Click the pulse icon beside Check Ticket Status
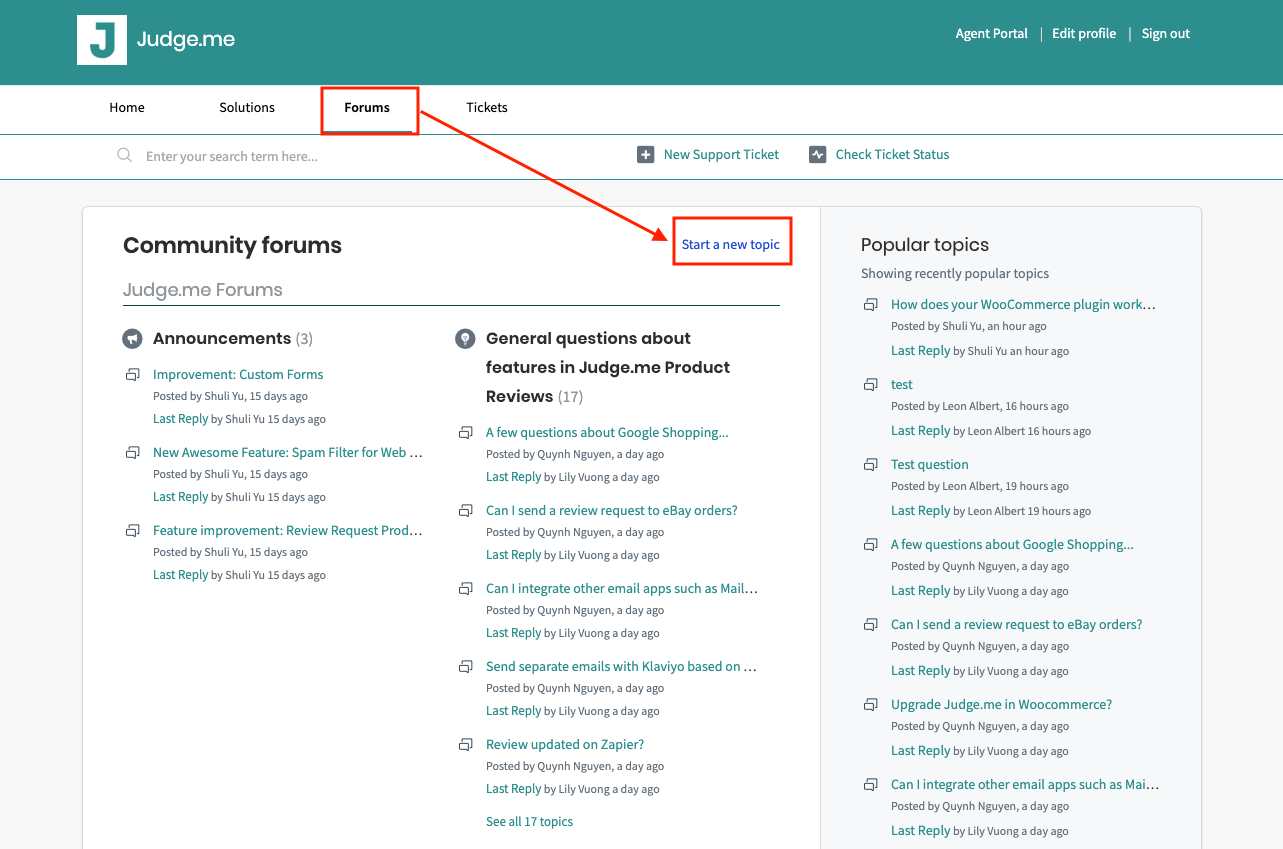The width and height of the screenshot is (1283, 849). (818, 155)
